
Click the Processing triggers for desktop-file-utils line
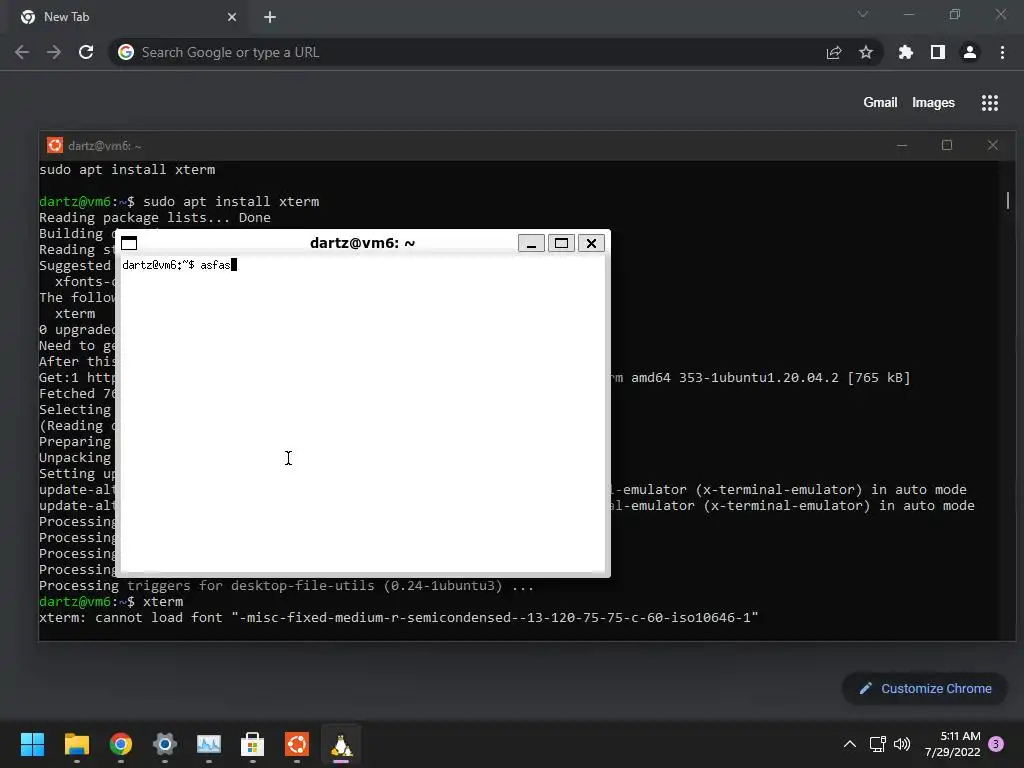tap(286, 585)
